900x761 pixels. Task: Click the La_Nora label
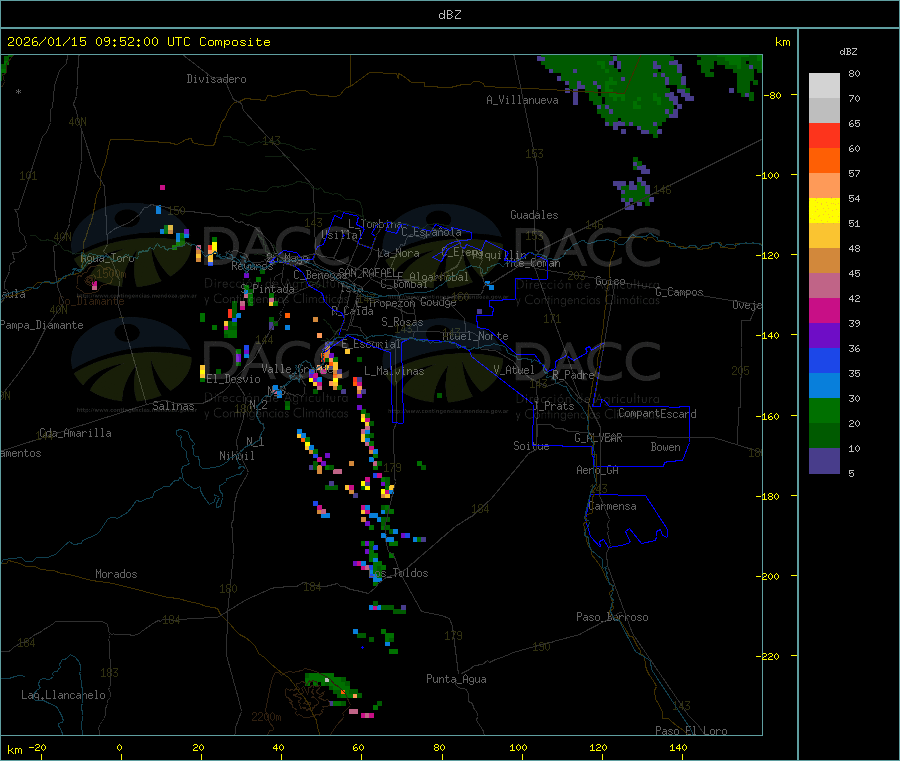click(x=398, y=253)
